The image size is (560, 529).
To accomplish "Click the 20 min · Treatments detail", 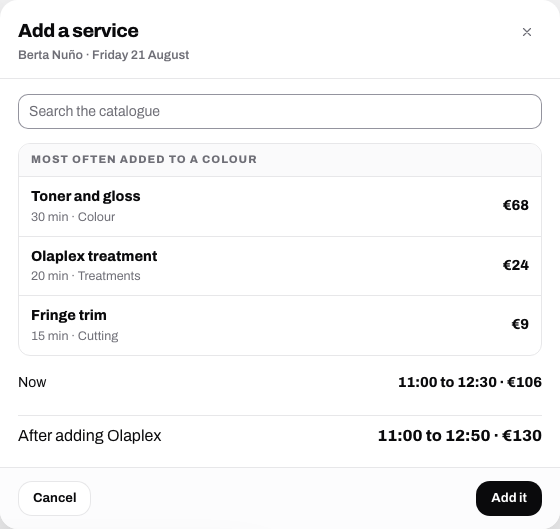I will (86, 276).
